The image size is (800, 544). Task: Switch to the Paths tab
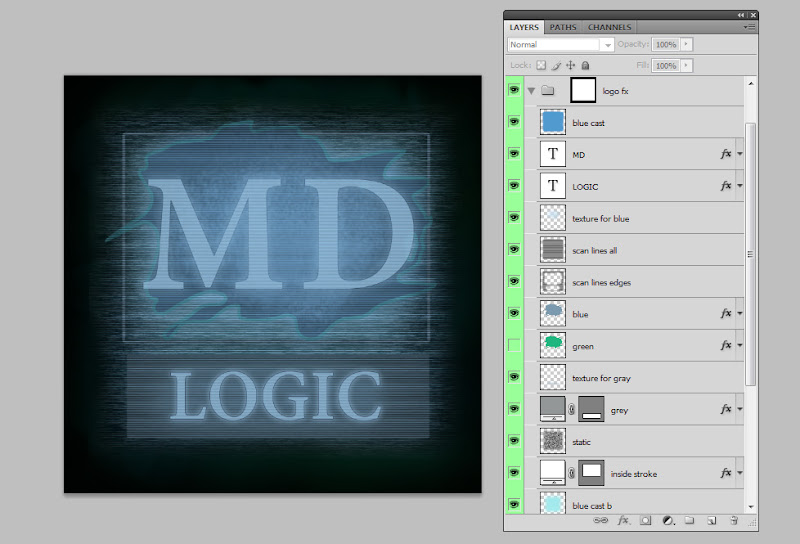tap(563, 27)
